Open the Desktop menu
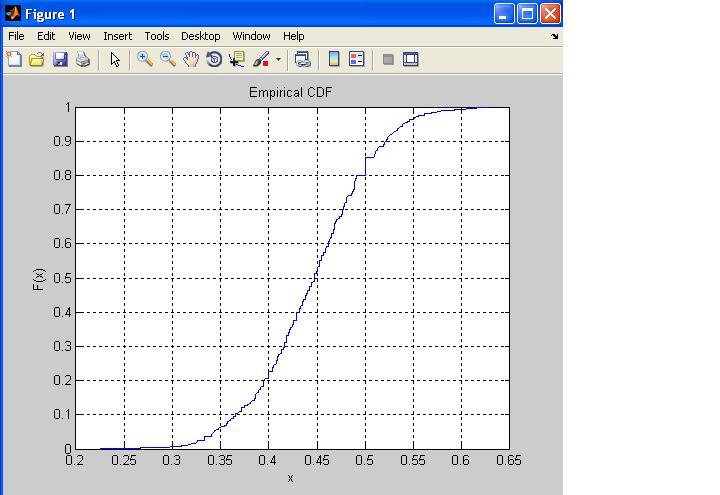720x495 pixels. [201, 36]
